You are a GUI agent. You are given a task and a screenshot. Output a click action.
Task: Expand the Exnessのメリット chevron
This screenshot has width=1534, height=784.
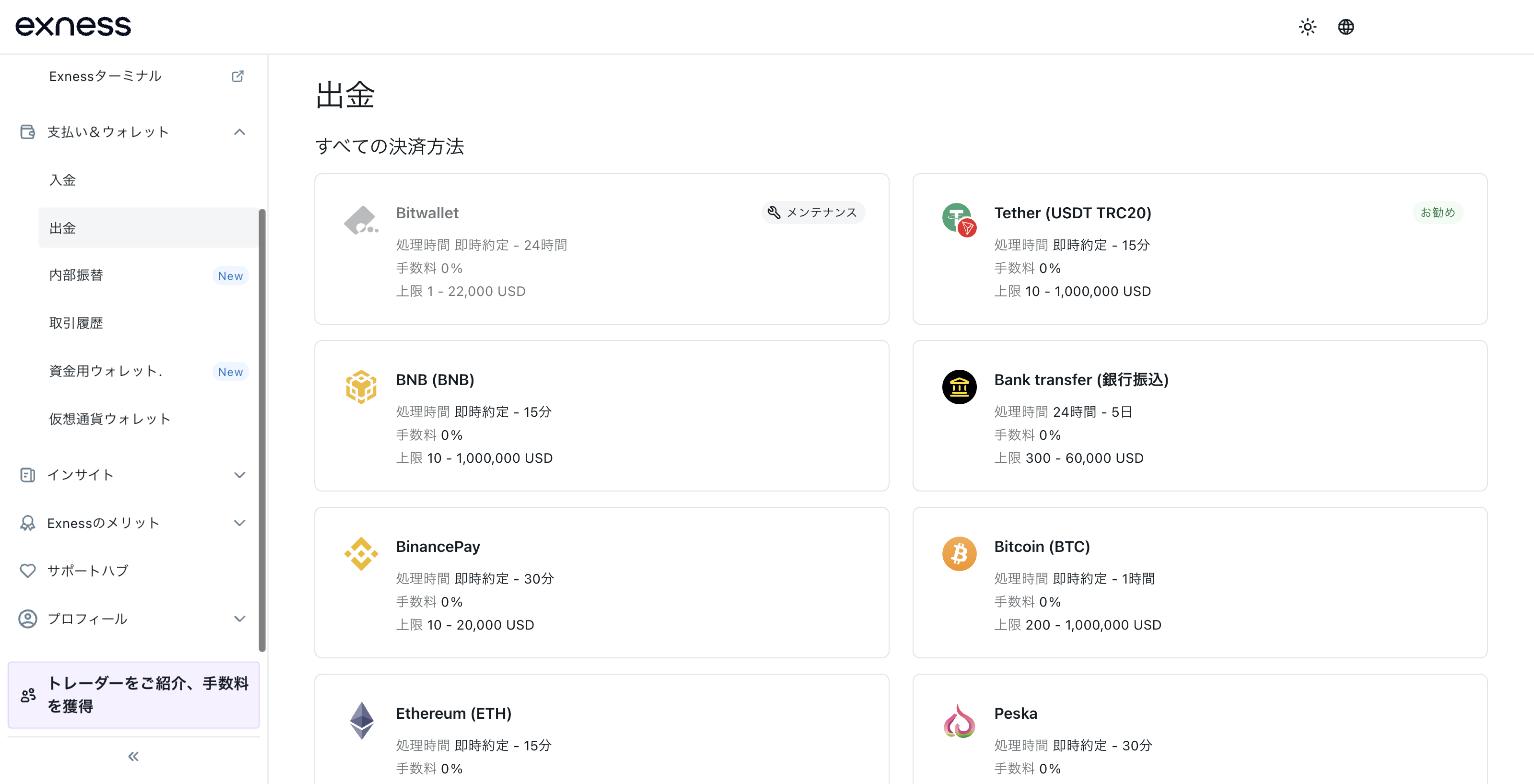pyautogui.click(x=239, y=523)
